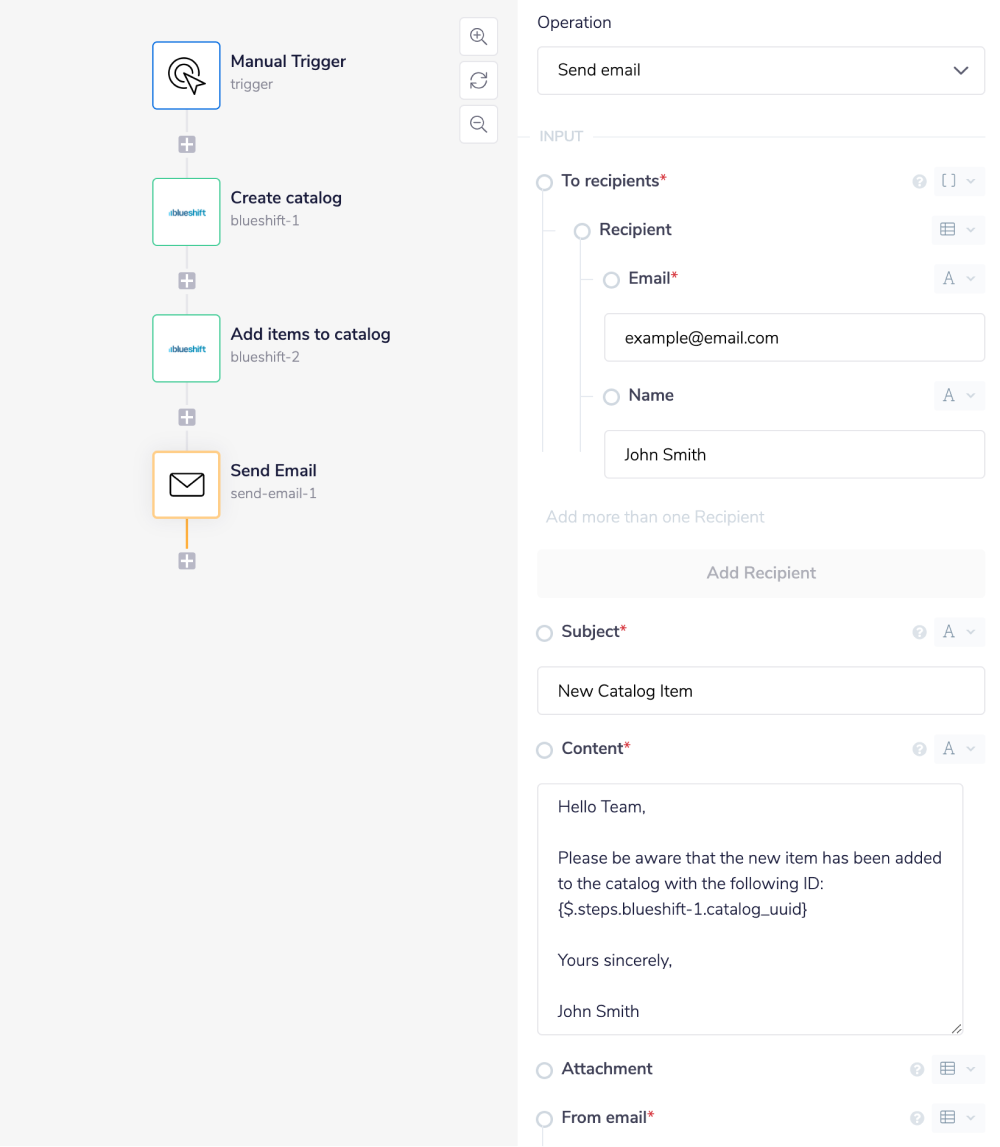The image size is (1000, 1147).
Task: Toggle the Attachment field radio circle
Action: tap(545, 1070)
